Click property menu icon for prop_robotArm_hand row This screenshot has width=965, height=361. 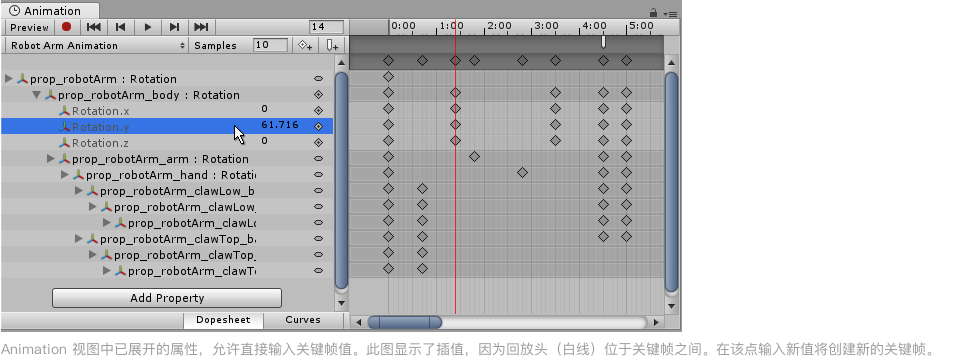point(318,175)
